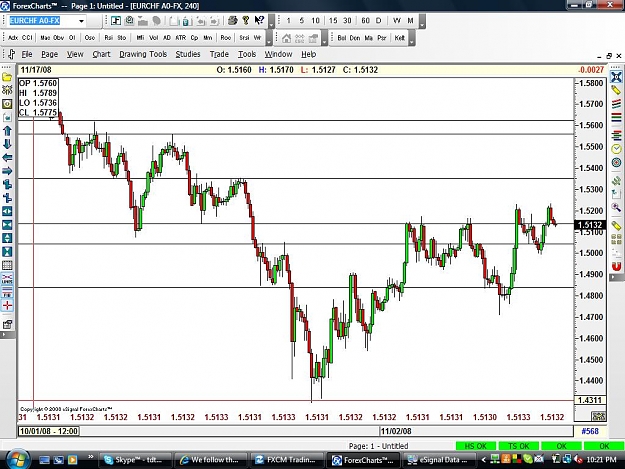Open the Studies menu
This screenshot has height=469, width=625.
[188, 54]
